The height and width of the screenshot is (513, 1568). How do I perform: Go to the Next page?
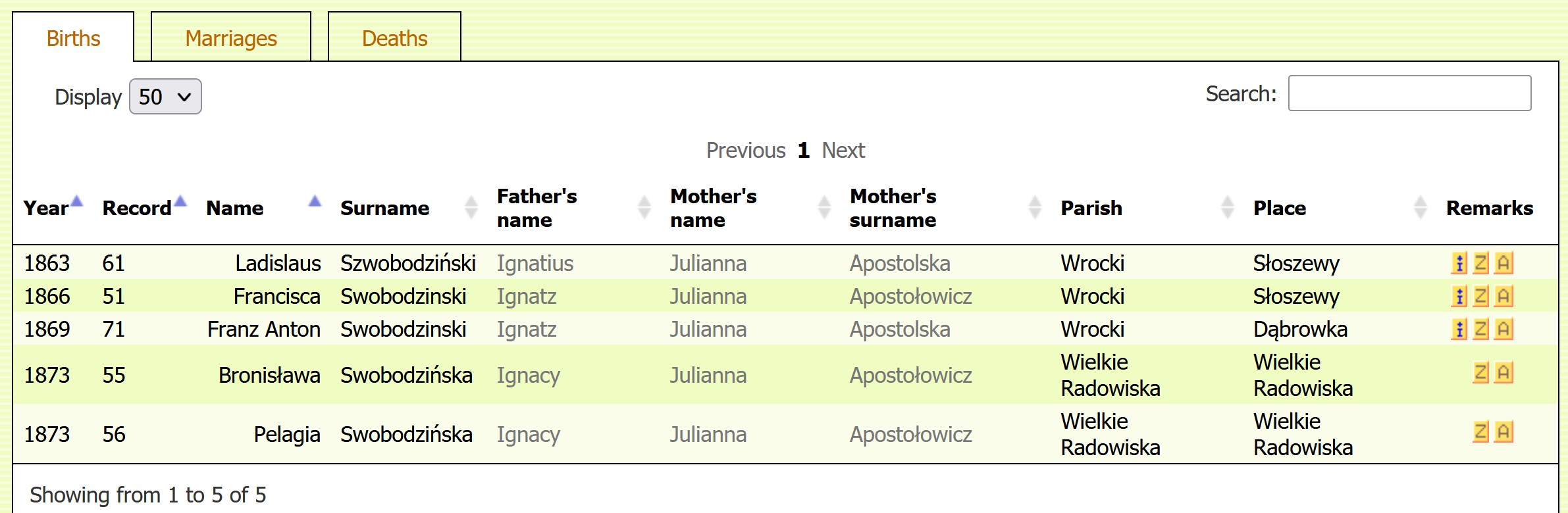843,151
